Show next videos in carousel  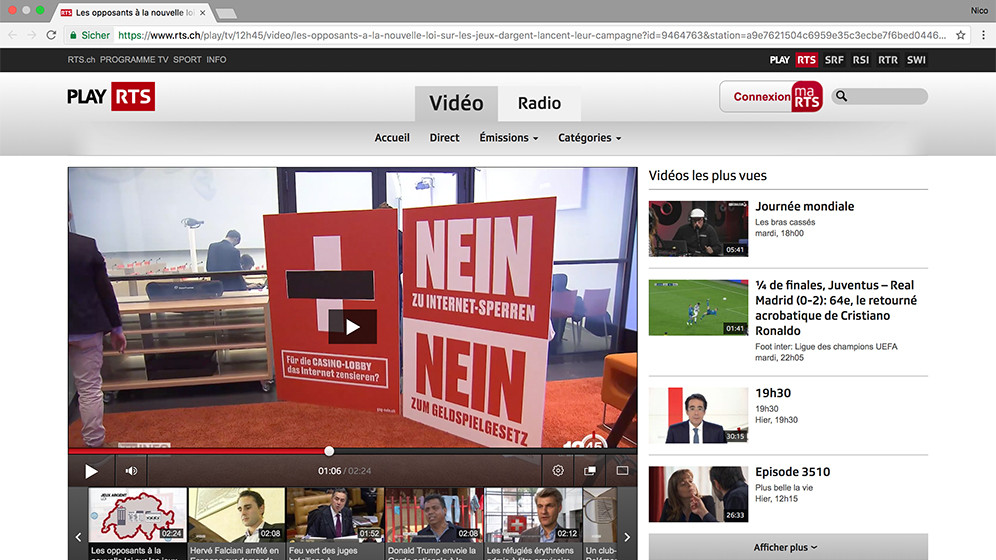click(x=627, y=537)
